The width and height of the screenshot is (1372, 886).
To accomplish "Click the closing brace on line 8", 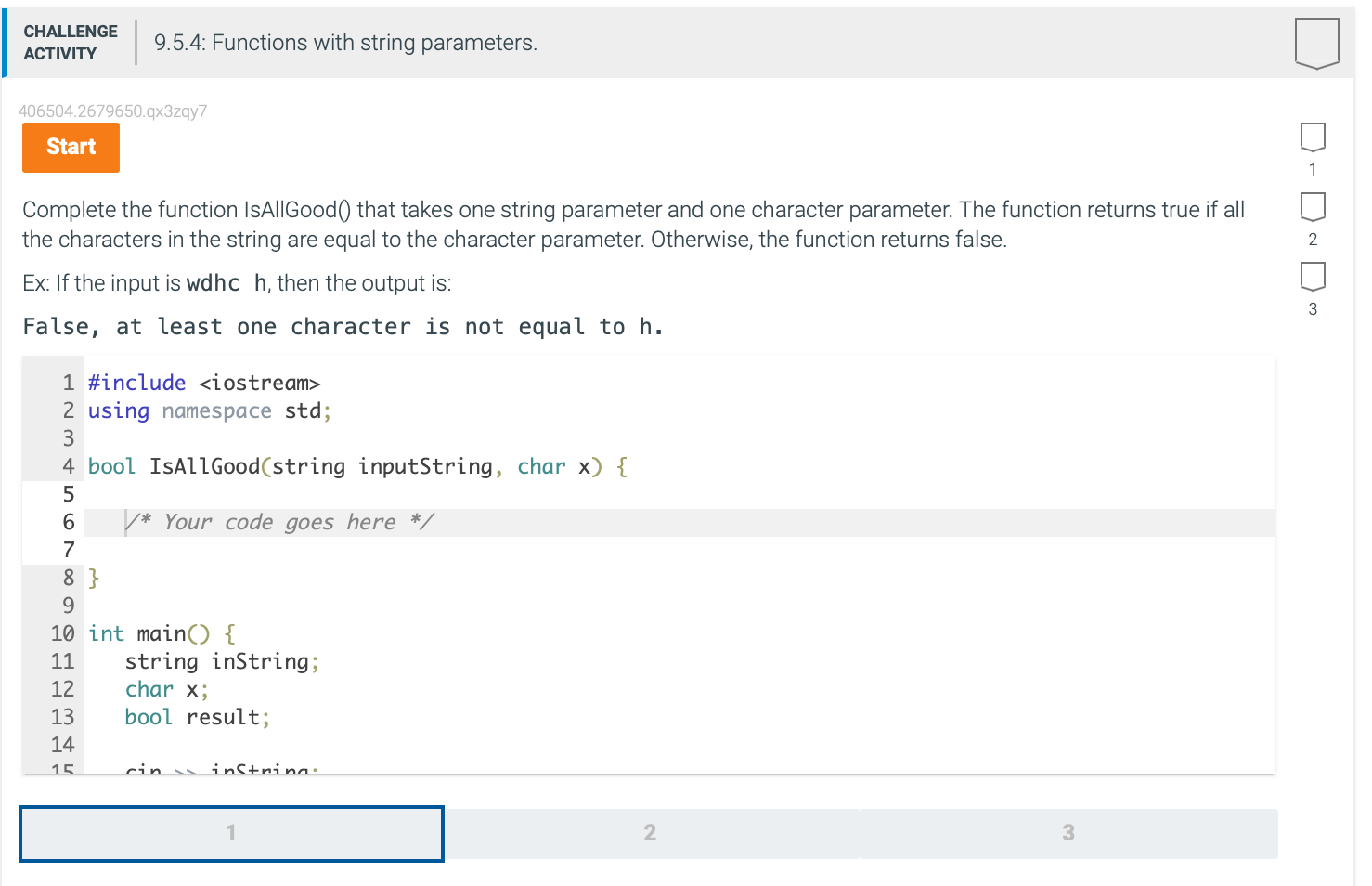I will pos(93,578).
